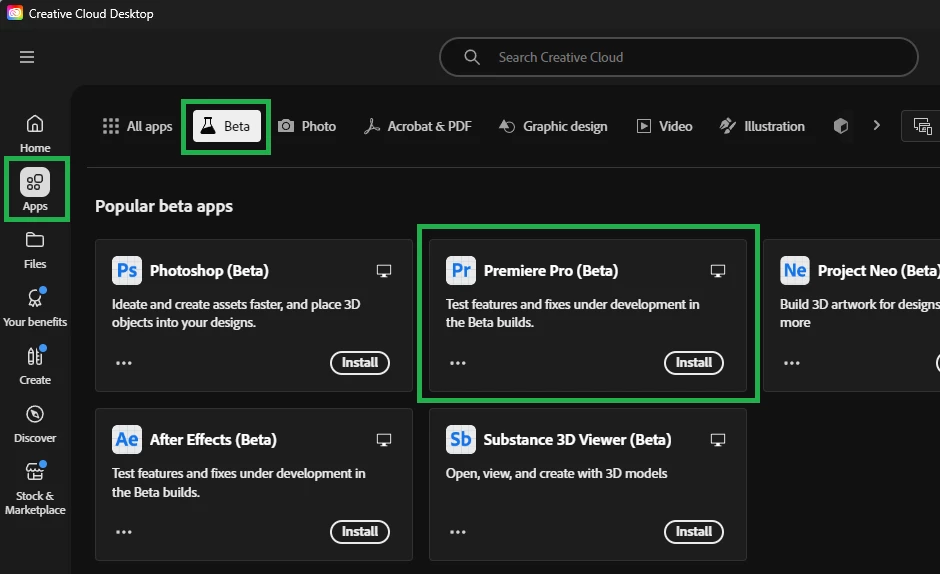The image size is (940, 574).
Task: Select the Video tab
Action: click(x=664, y=126)
